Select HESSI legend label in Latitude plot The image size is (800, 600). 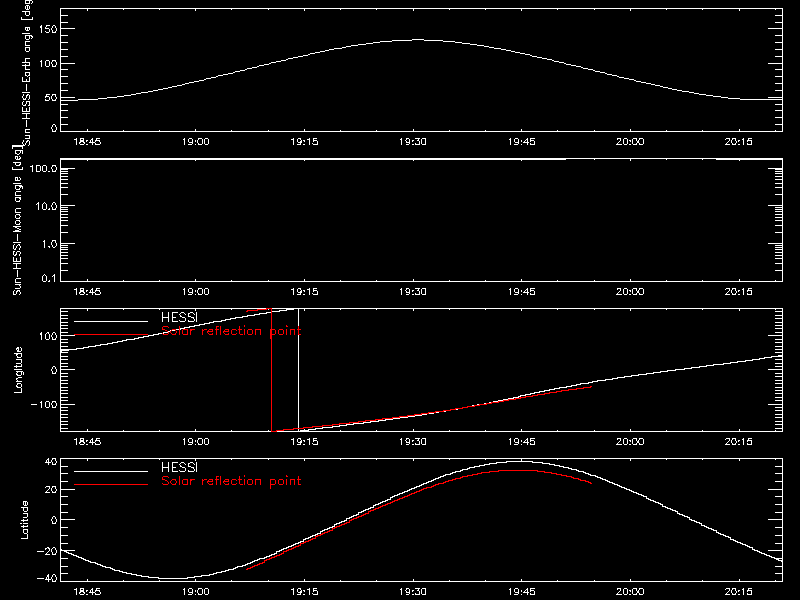pyautogui.click(x=179, y=467)
